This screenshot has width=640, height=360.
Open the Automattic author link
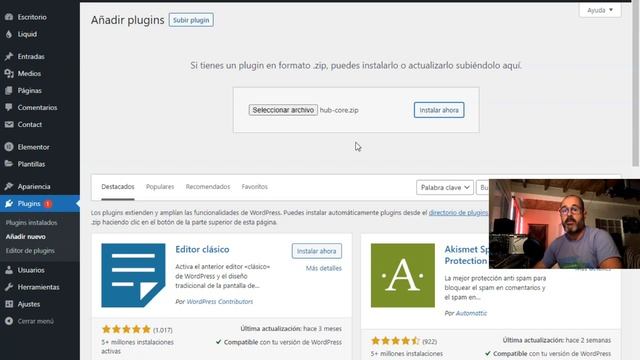pyautogui.click(x=471, y=313)
